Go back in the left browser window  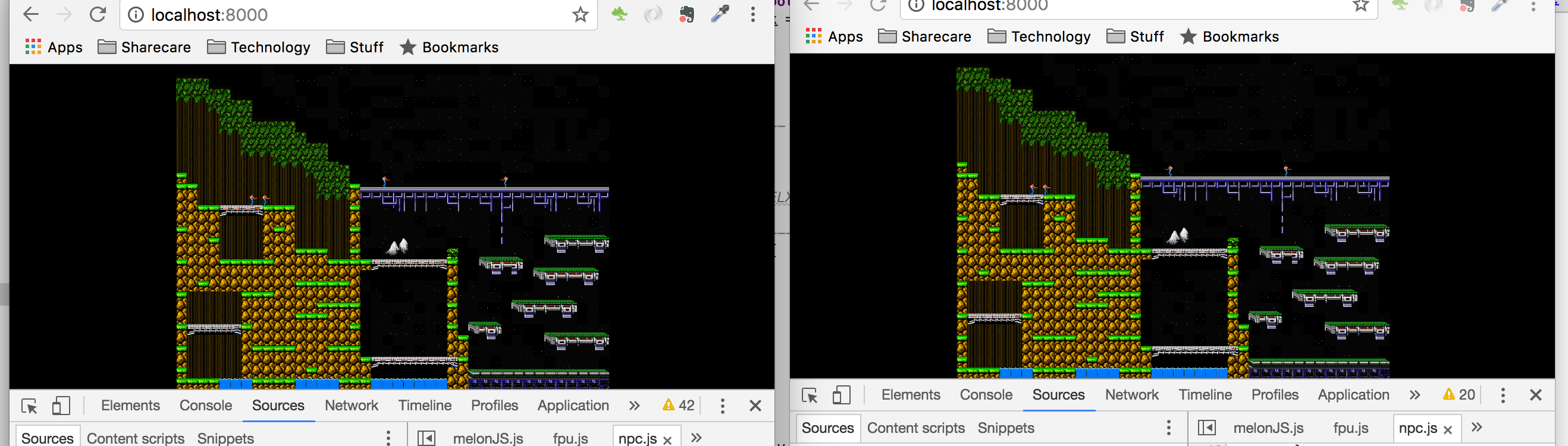[30, 15]
